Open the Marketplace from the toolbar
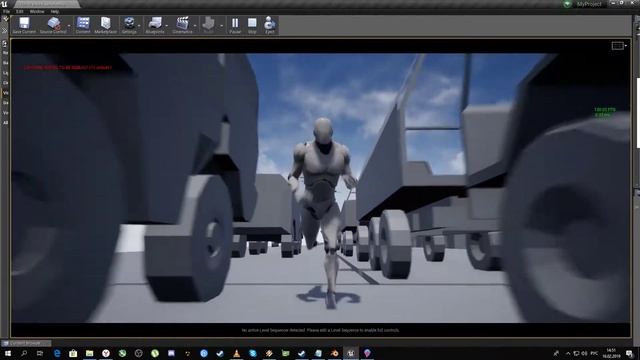Viewport: 640px width, 360px height. tap(105, 25)
